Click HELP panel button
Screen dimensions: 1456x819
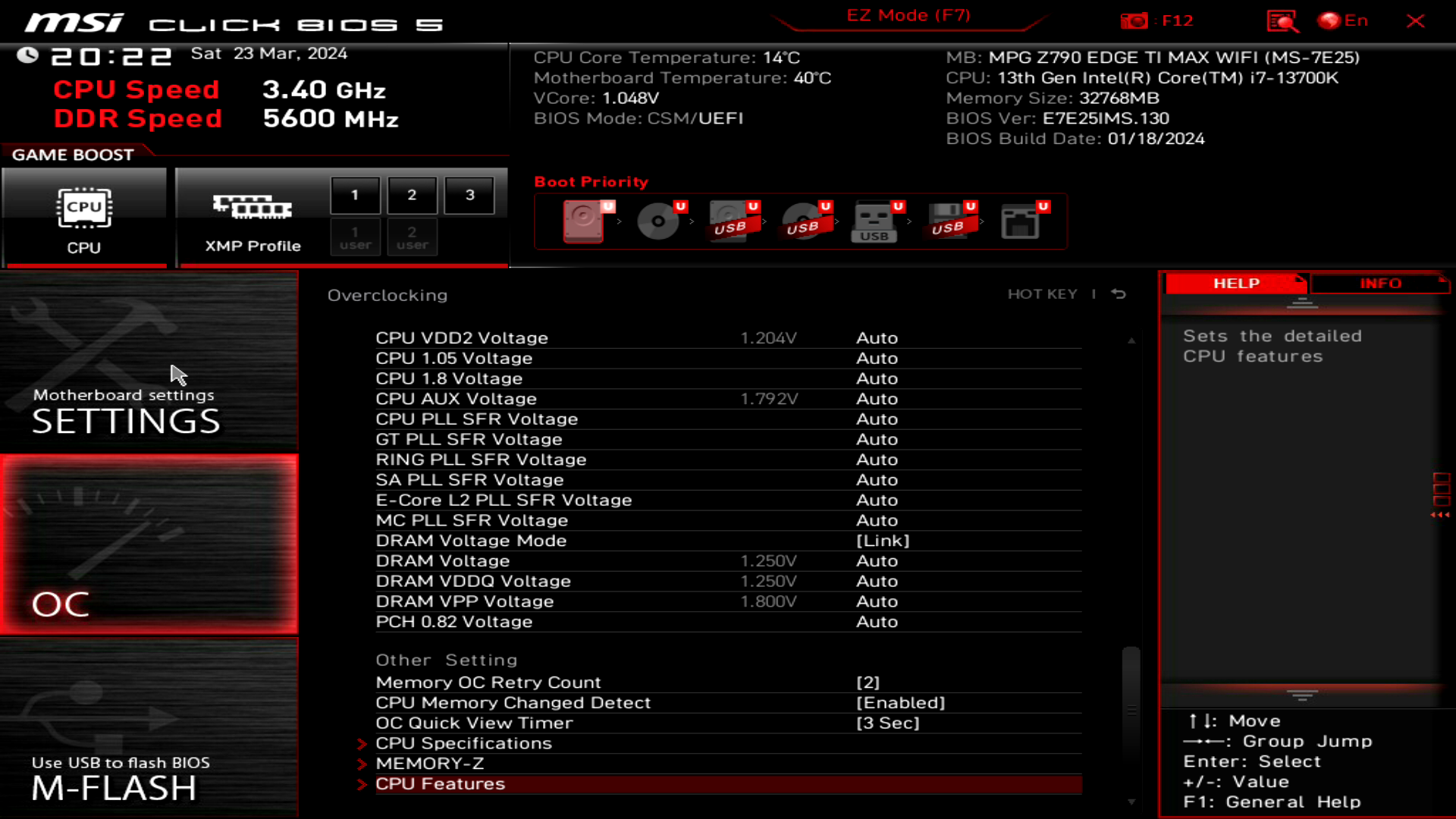coord(1236,283)
